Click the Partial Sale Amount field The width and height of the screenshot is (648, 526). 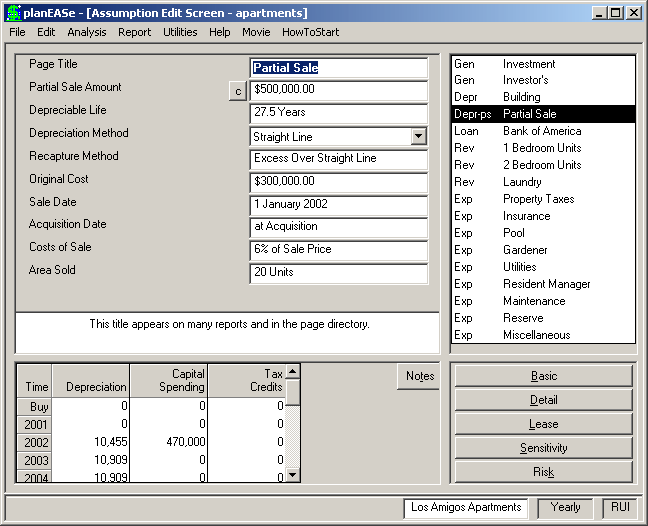[339, 90]
